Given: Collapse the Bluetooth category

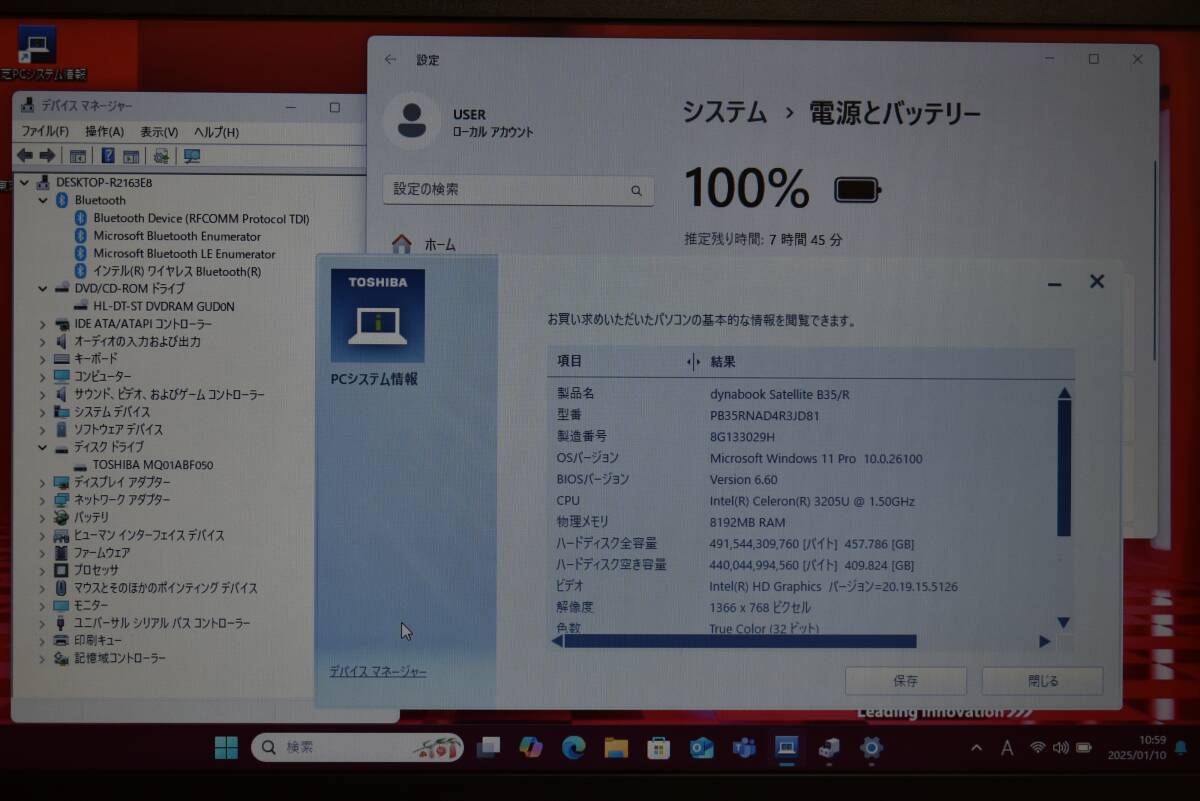Looking at the screenshot, I should coord(42,200).
